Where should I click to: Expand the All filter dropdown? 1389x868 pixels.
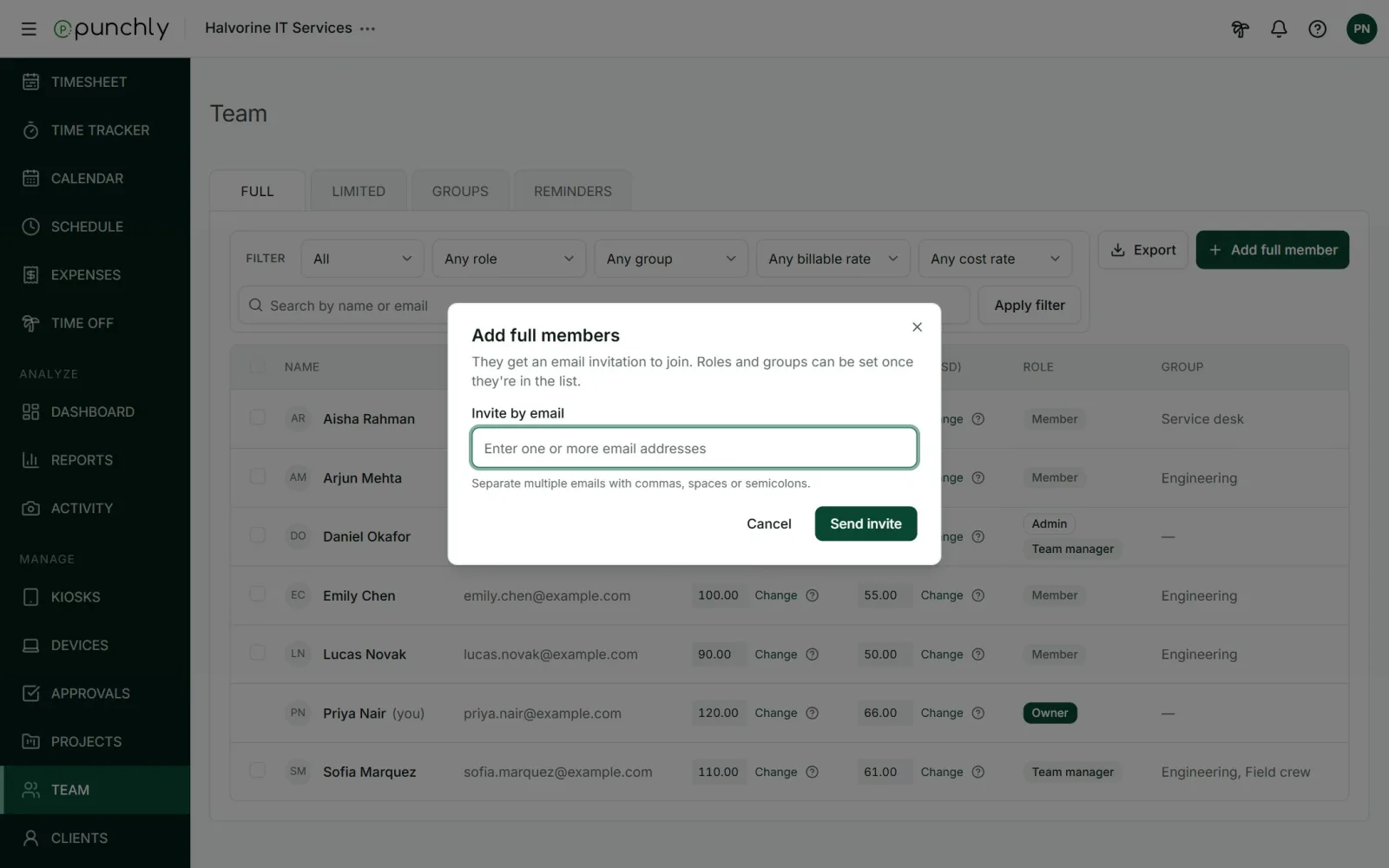tap(362, 259)
